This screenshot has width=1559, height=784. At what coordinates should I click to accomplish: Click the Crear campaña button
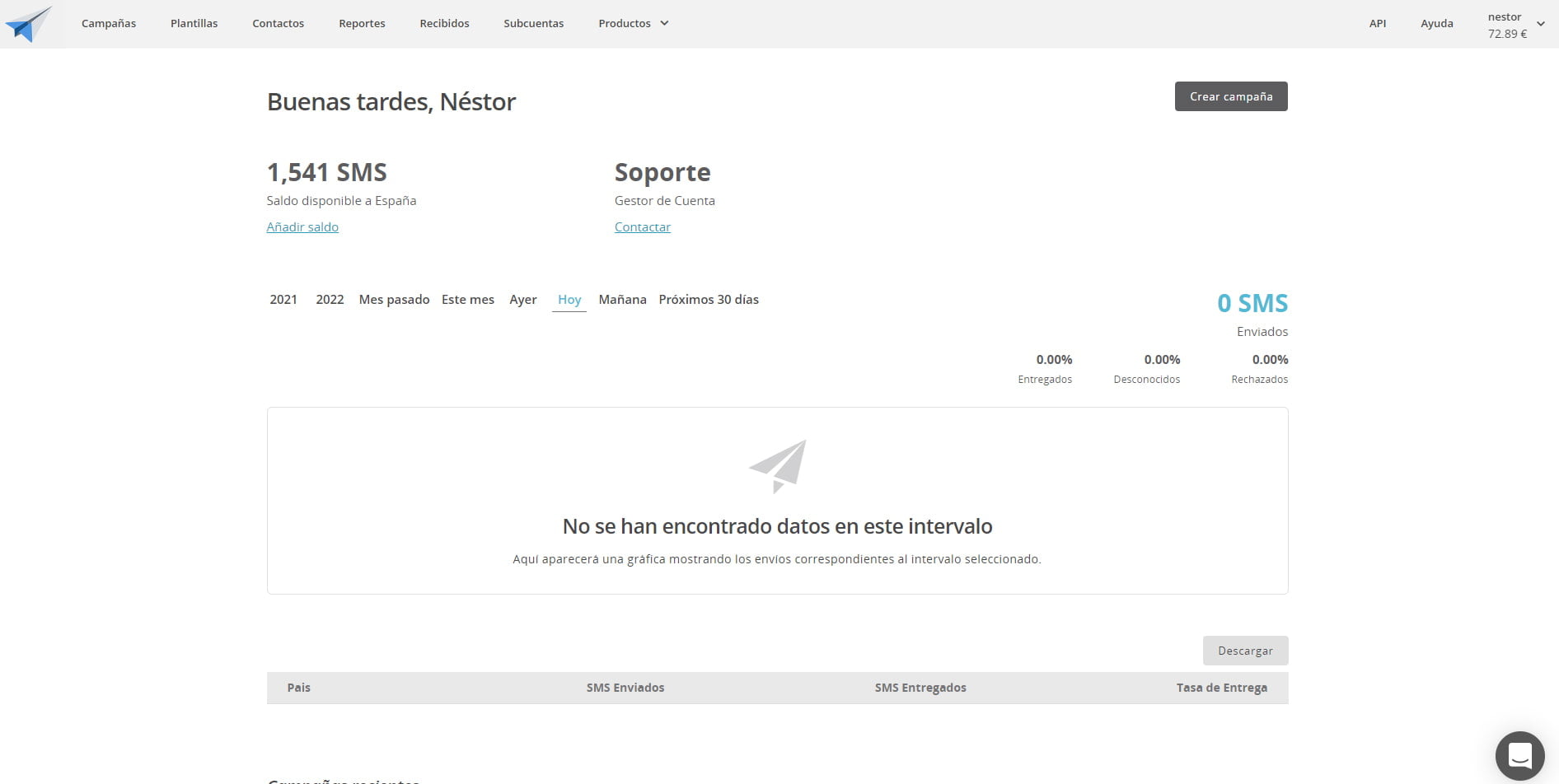1230,96
